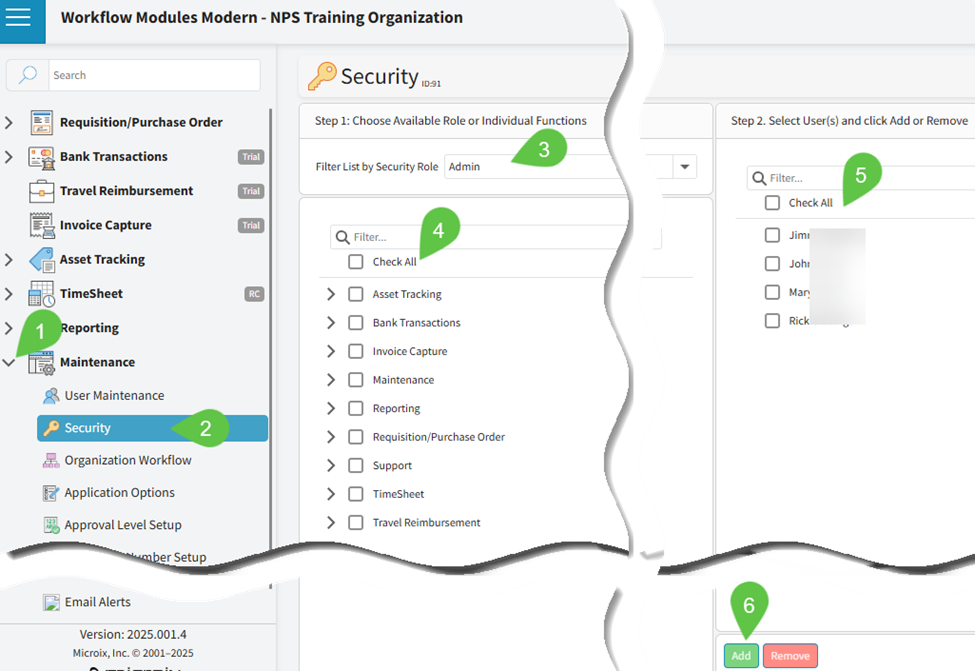
Task: Collapse the Maintenance sidebar section
Action: pos(10,363)
